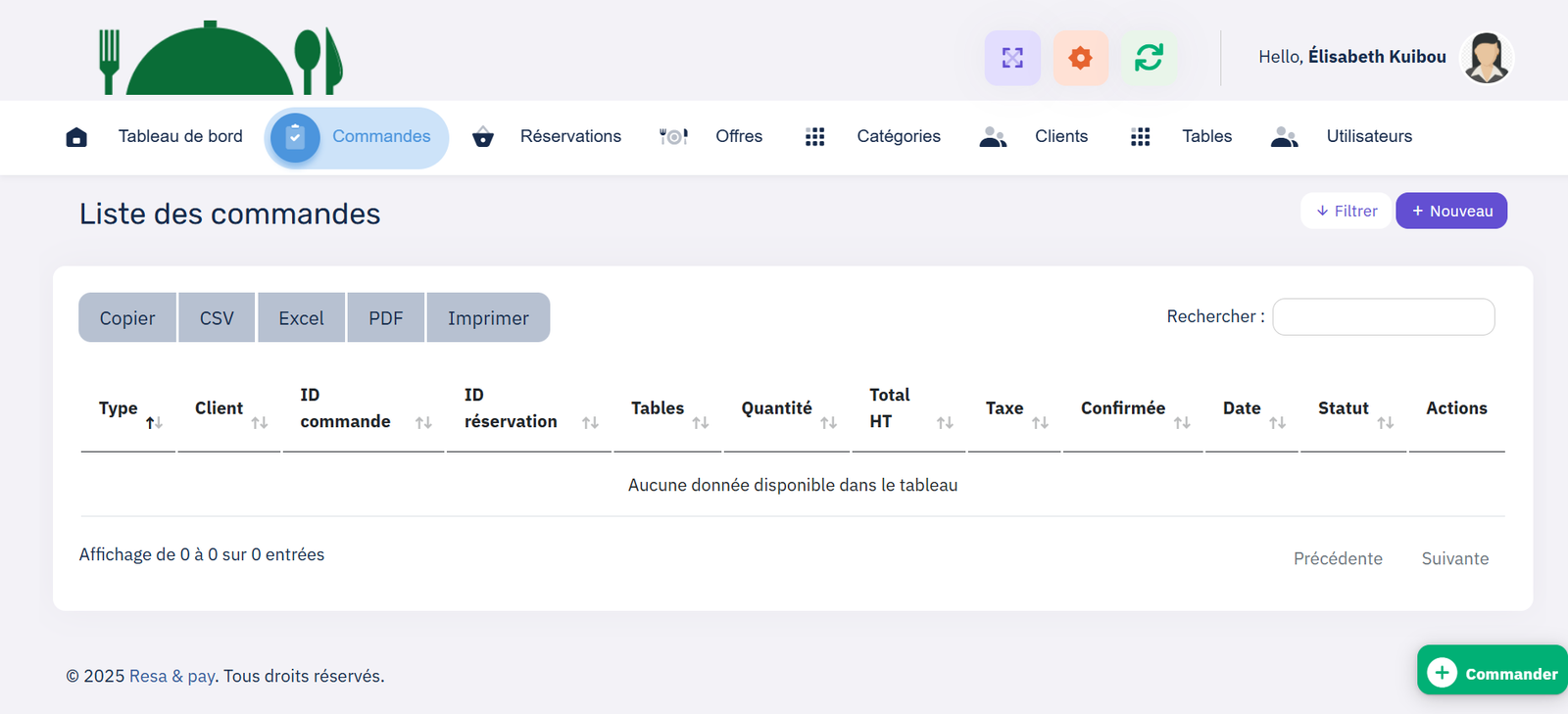Click the grid icon beside Catégories
Image resolution: width=1568 pixels, height=714 pixels.
pyautogui.click(x=814, y=137)
